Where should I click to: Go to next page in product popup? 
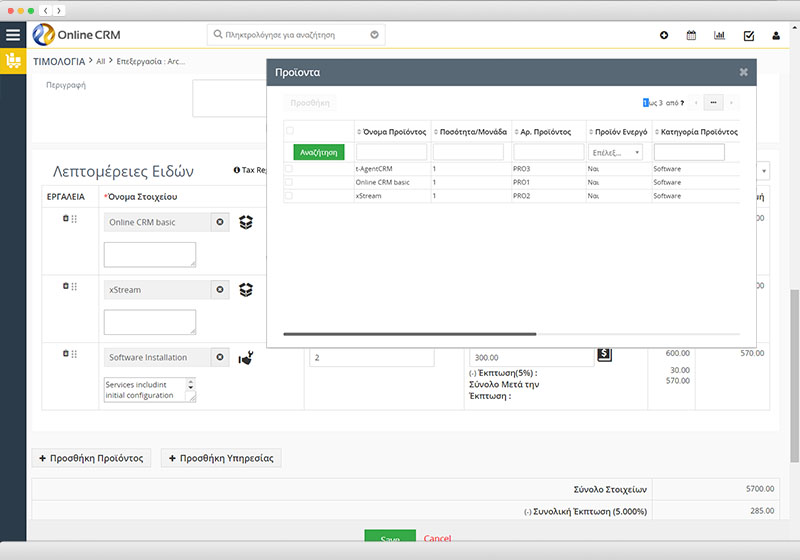click(x=731, y=103)
